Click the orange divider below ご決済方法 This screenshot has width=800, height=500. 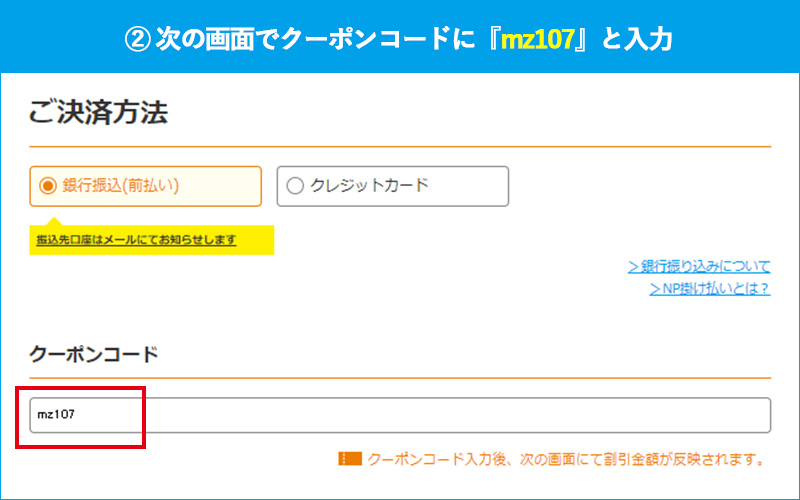click(400, 147)
